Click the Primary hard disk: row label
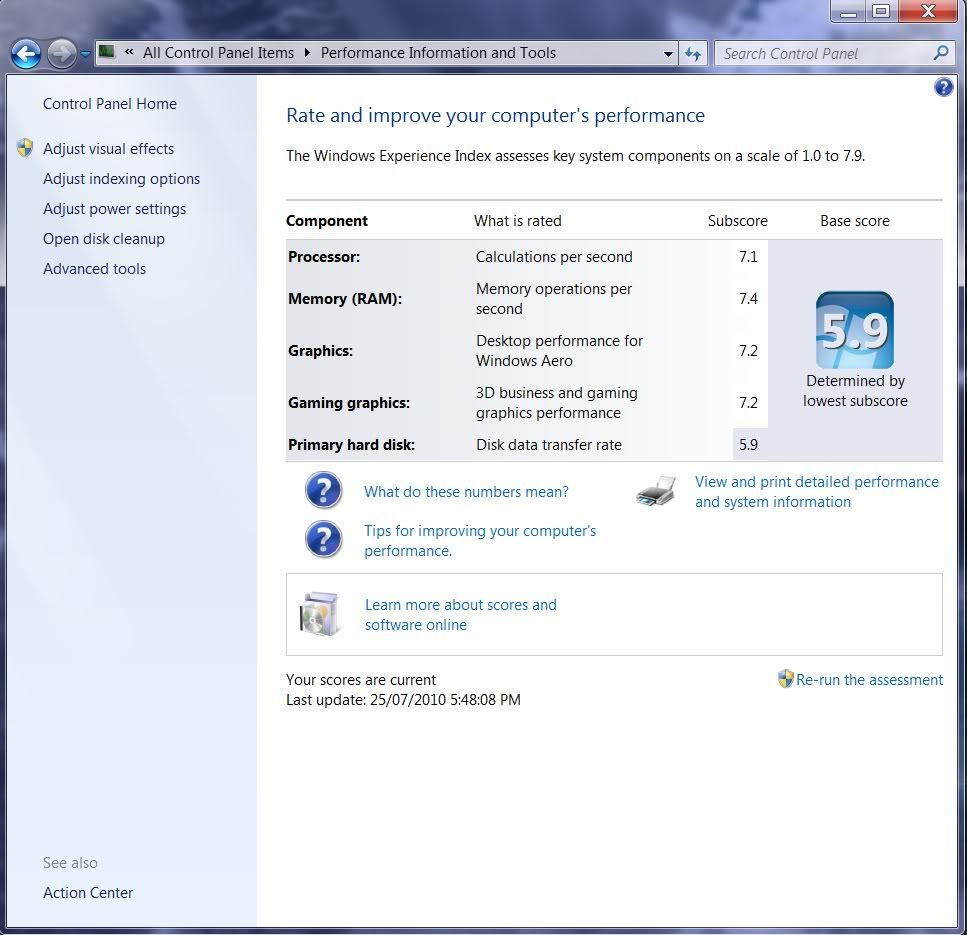Viewport: 967px width, 935px height. click(x=352, y=445)
